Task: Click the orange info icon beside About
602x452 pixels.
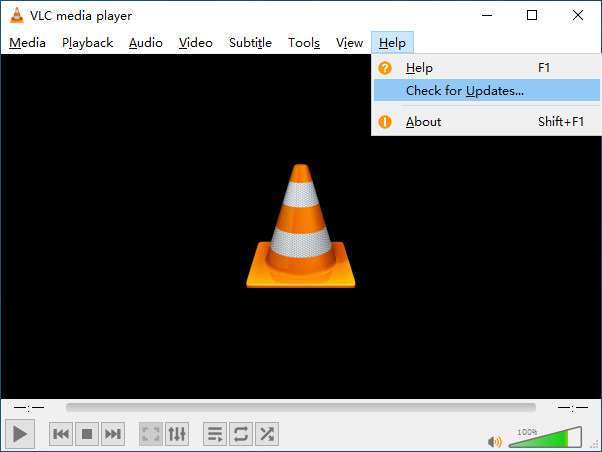Action: (x=385, y=122)
